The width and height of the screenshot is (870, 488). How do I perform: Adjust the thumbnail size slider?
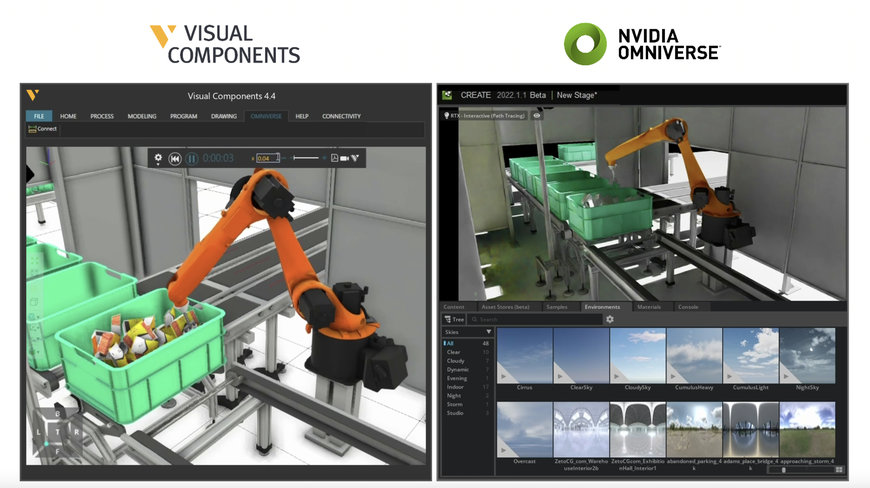(x=800, y=470)
